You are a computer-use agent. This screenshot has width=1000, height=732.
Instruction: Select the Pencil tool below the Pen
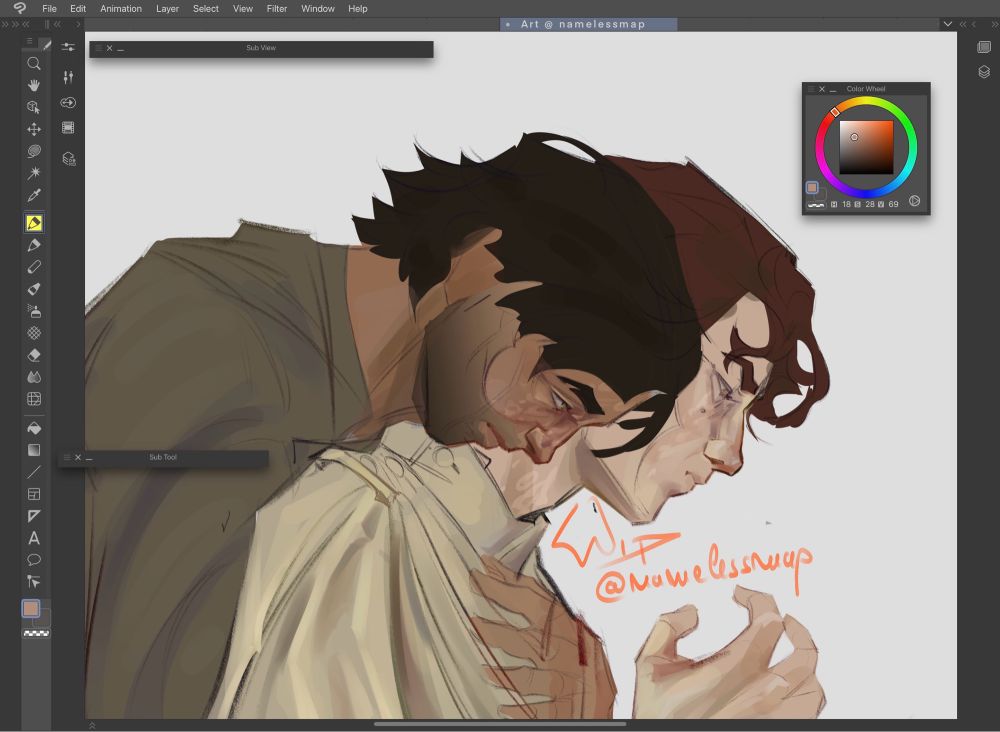34,245
